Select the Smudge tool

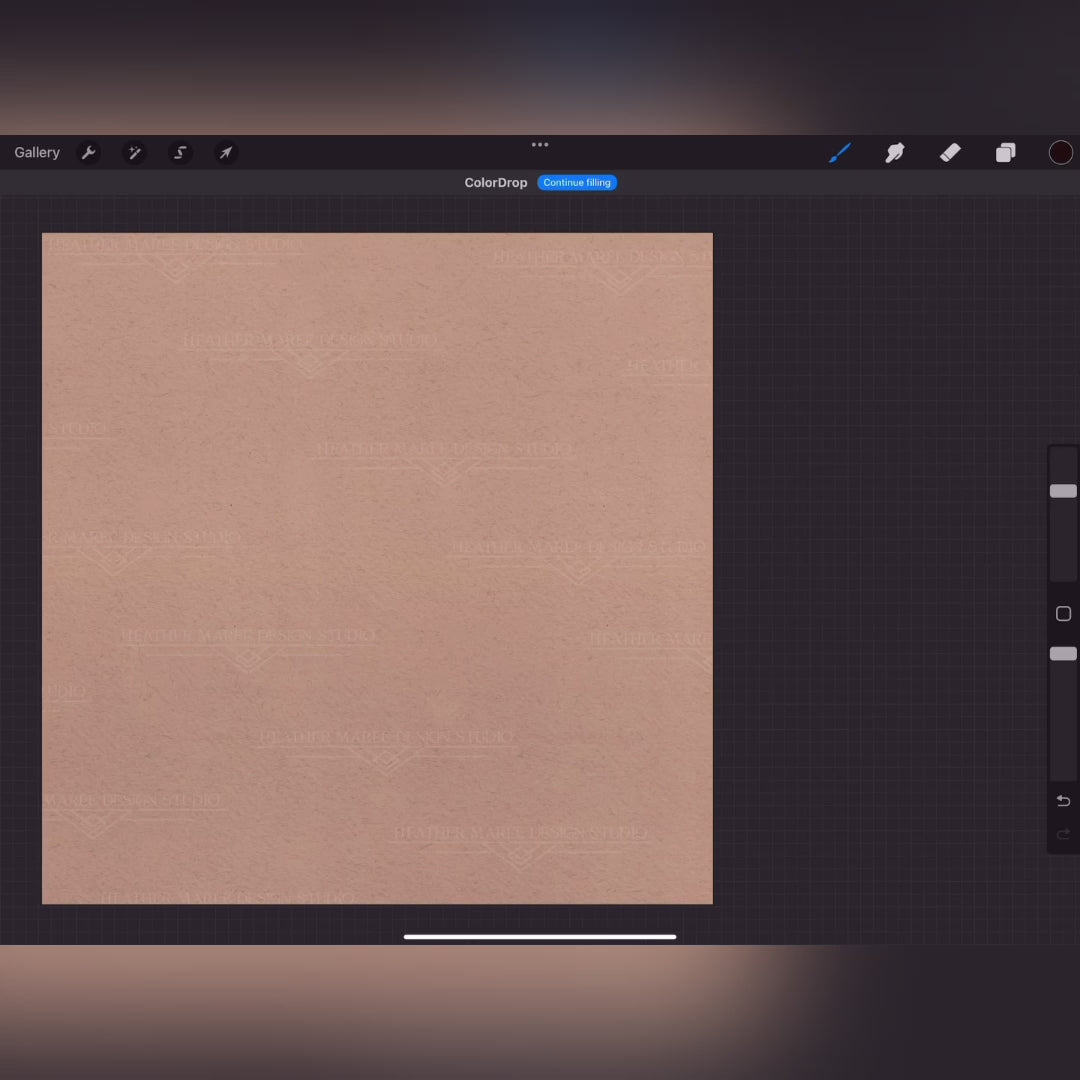pyautogui.click(x=895, y=153)
